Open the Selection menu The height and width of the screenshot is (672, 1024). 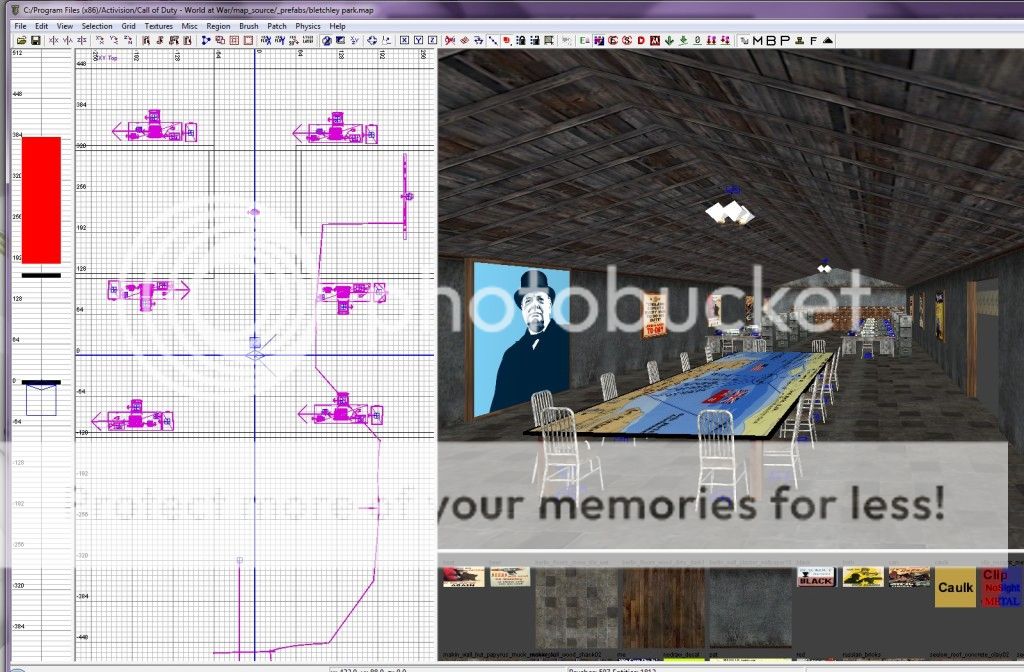coord(97,25)
